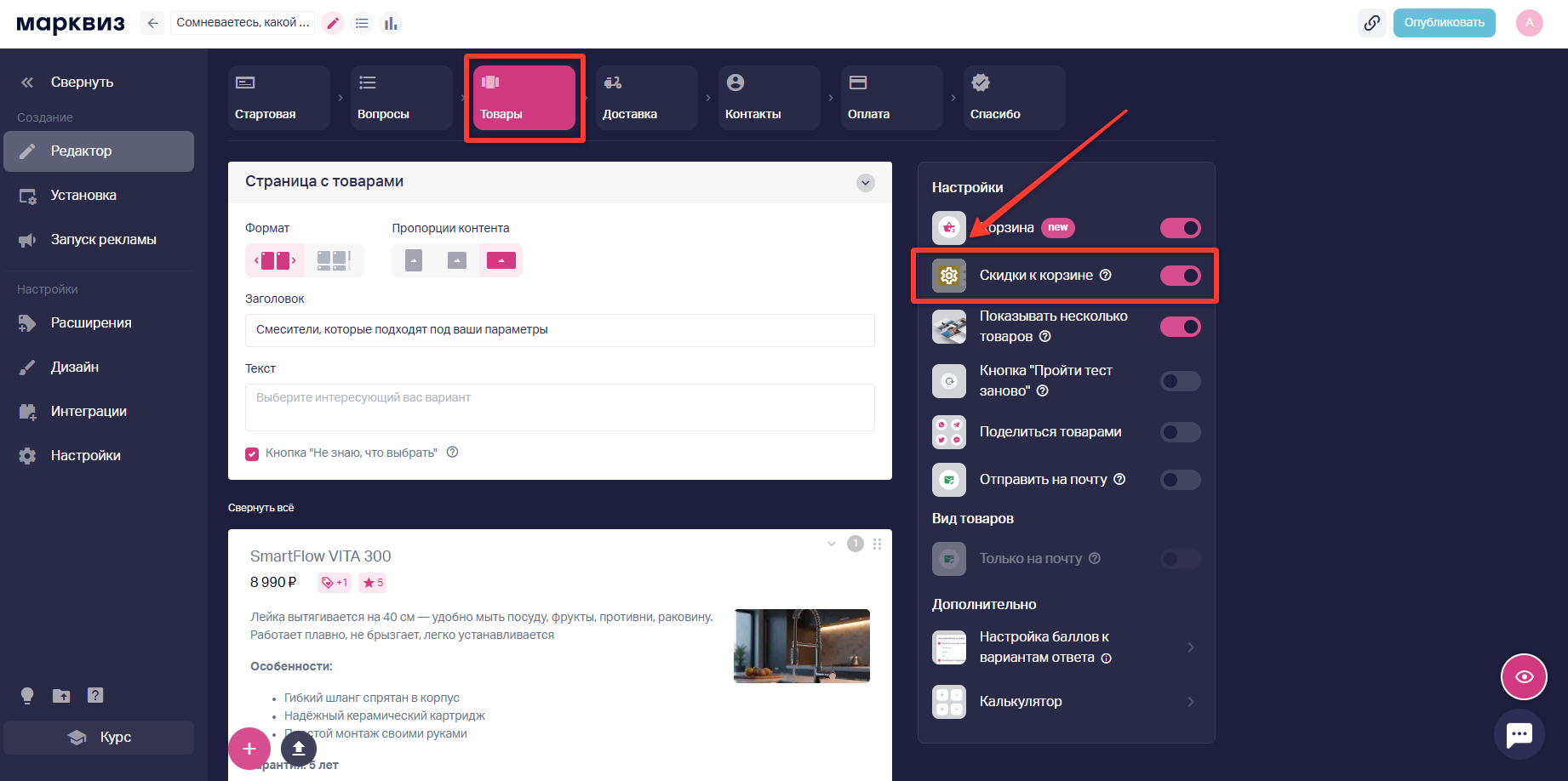This screenshot has height=781, width=1568.
Task: Open the support chat bubble icon
Action: (x=1519, y=734)
